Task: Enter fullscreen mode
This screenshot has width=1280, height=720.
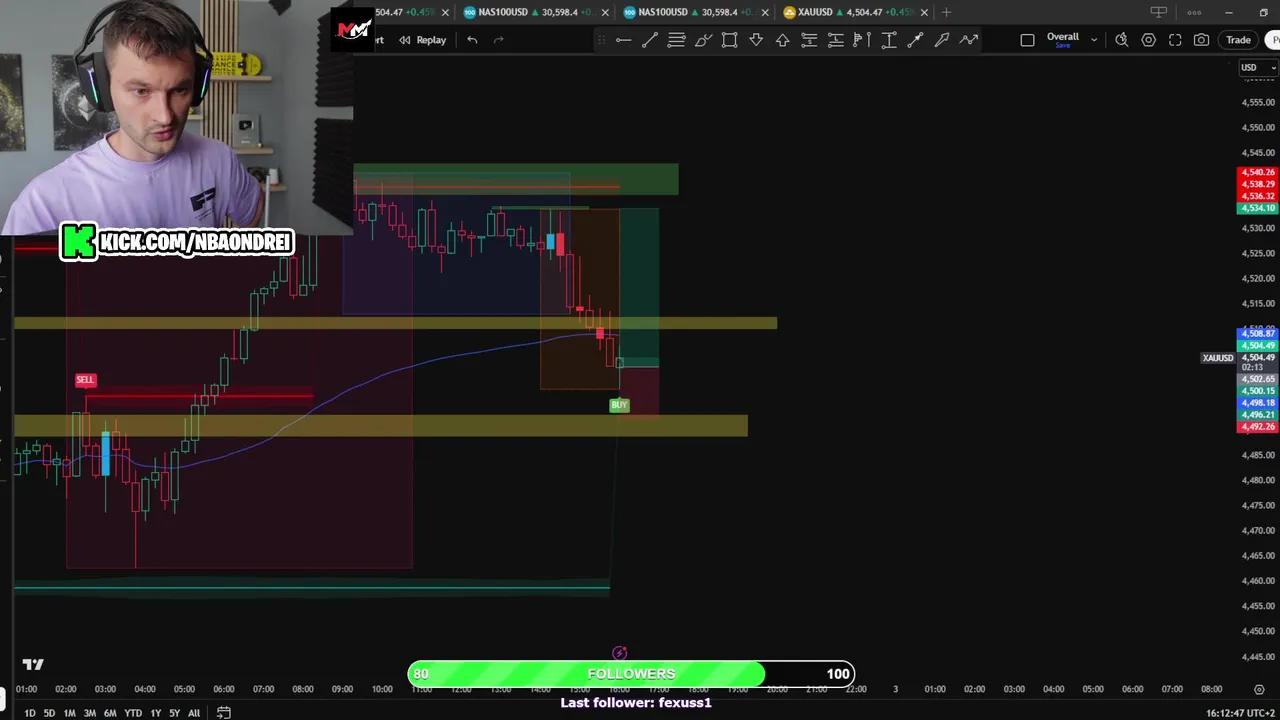Action: [x=1175, y=40]
